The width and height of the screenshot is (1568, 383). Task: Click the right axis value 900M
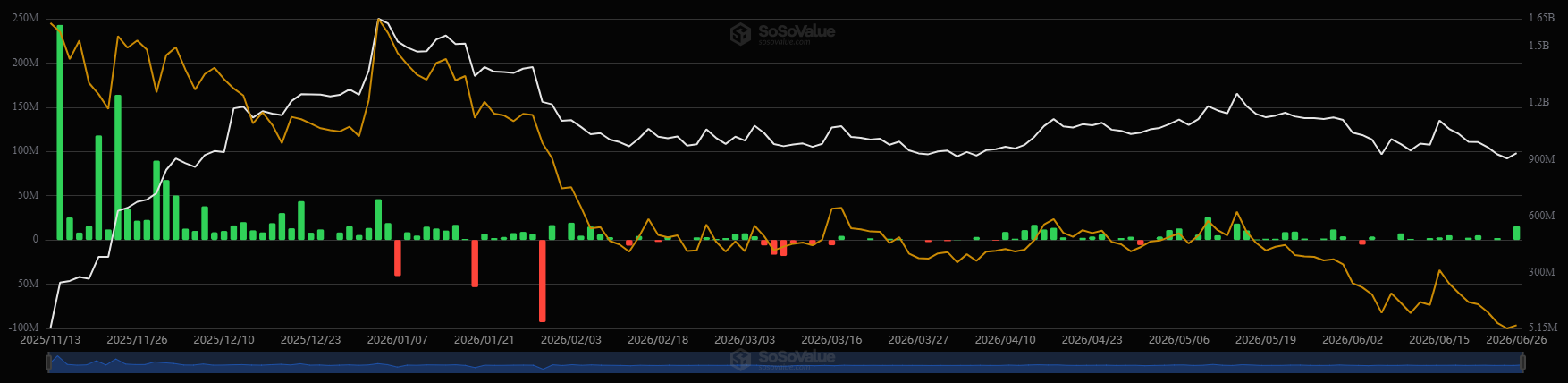coord(1541,158)
